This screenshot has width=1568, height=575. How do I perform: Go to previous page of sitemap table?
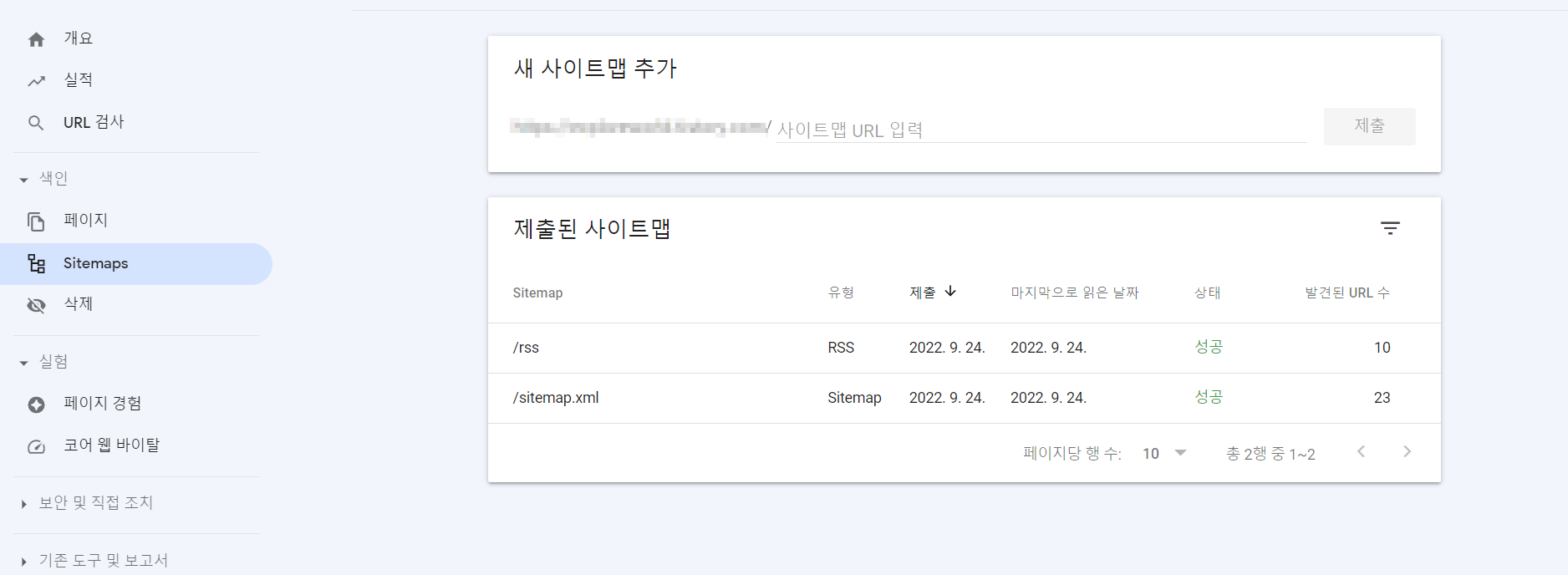[x=1361, y=451]
